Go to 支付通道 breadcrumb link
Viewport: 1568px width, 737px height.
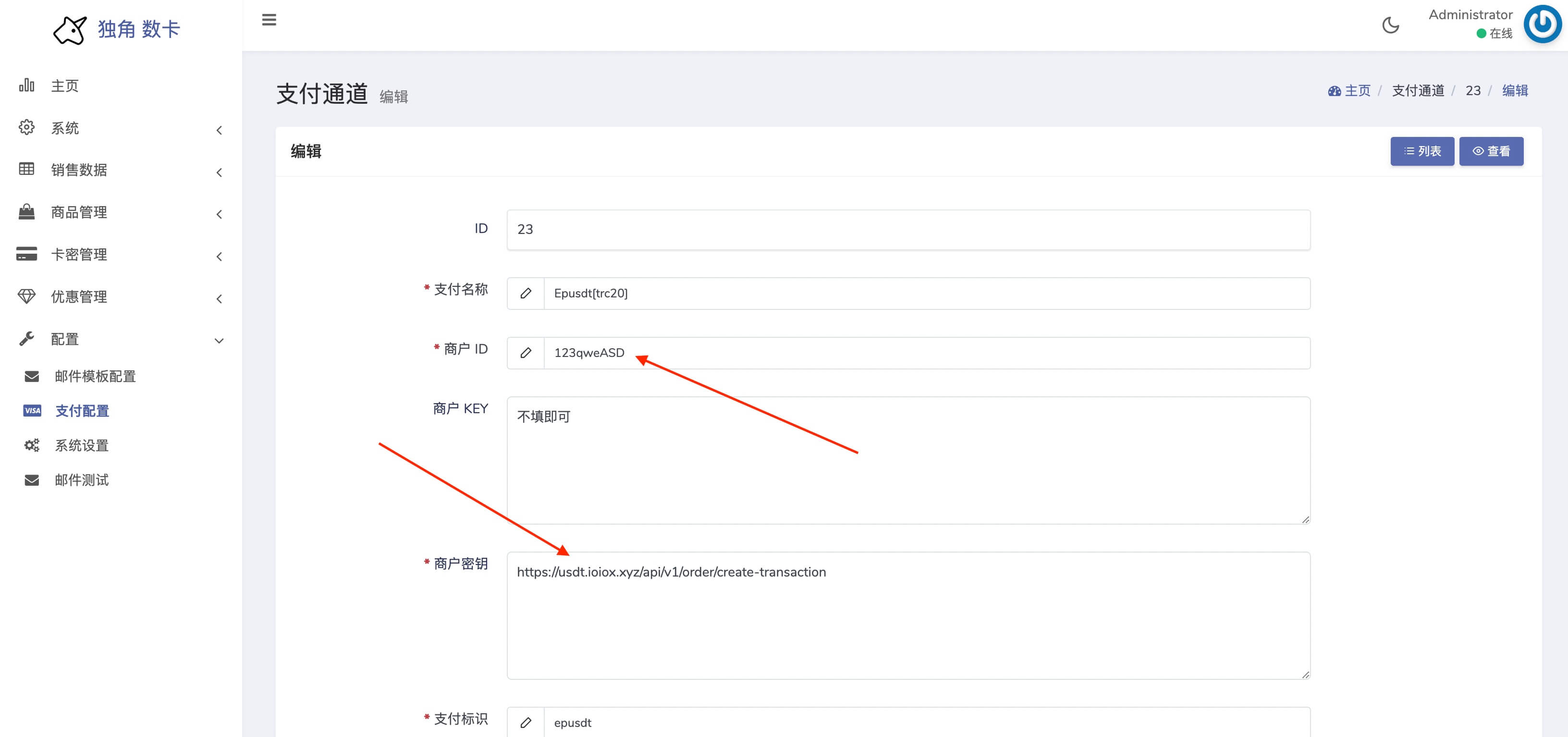click(1418, 91)
